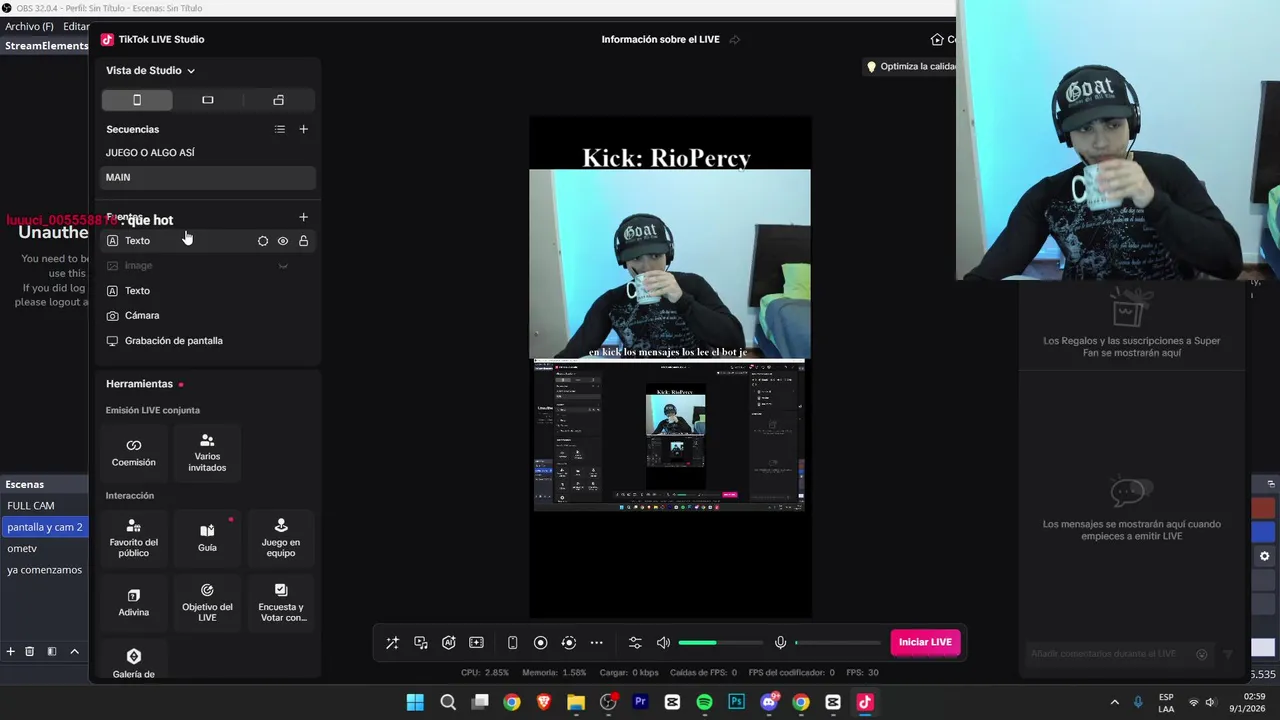Image resolution: width=1280 pixels, height=720 pixels.
Task: Open Premiere Pro from the taskbar
Action: click(x=640, y=702)
